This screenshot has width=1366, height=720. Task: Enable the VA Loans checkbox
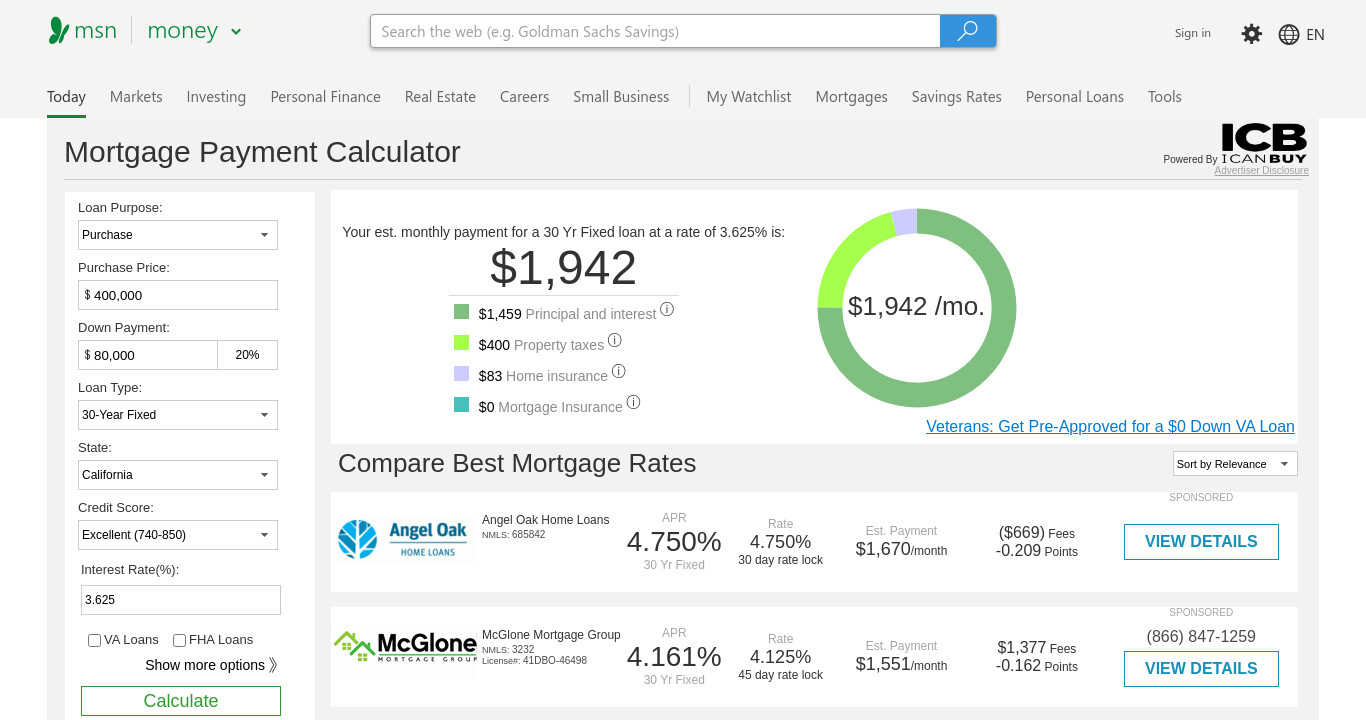click(x=94, y=640)
